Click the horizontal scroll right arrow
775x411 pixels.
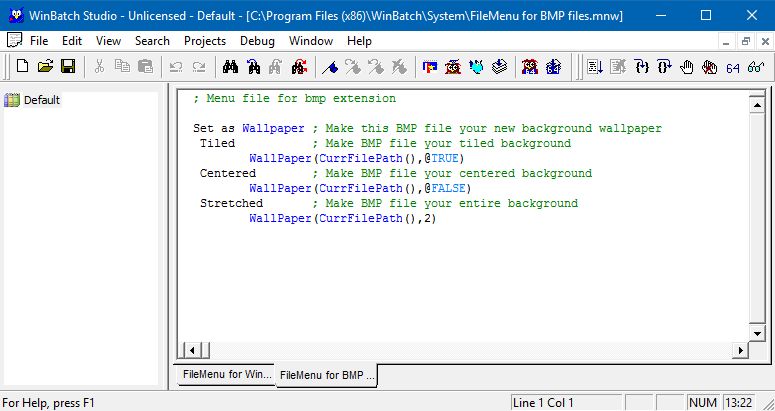(740, 350)
